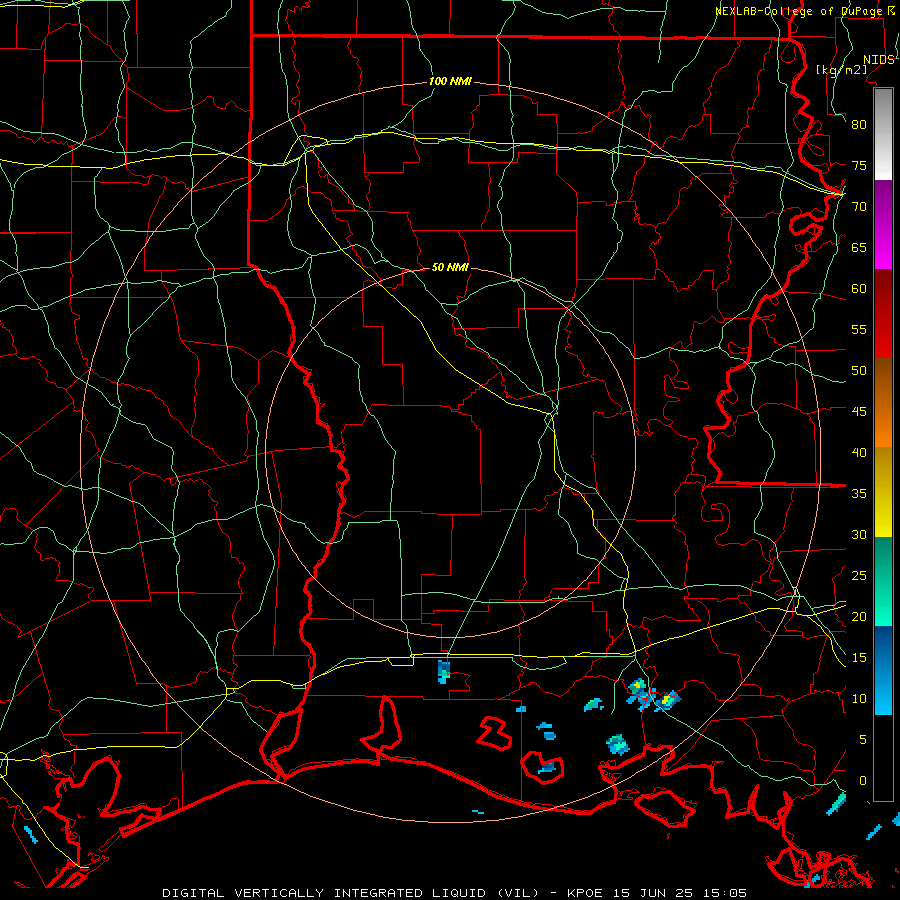The width and height of the screenshot is (900, 900).
Task: Pick the magenta-purple segment of color bar
Action: (x=883, y=224)
